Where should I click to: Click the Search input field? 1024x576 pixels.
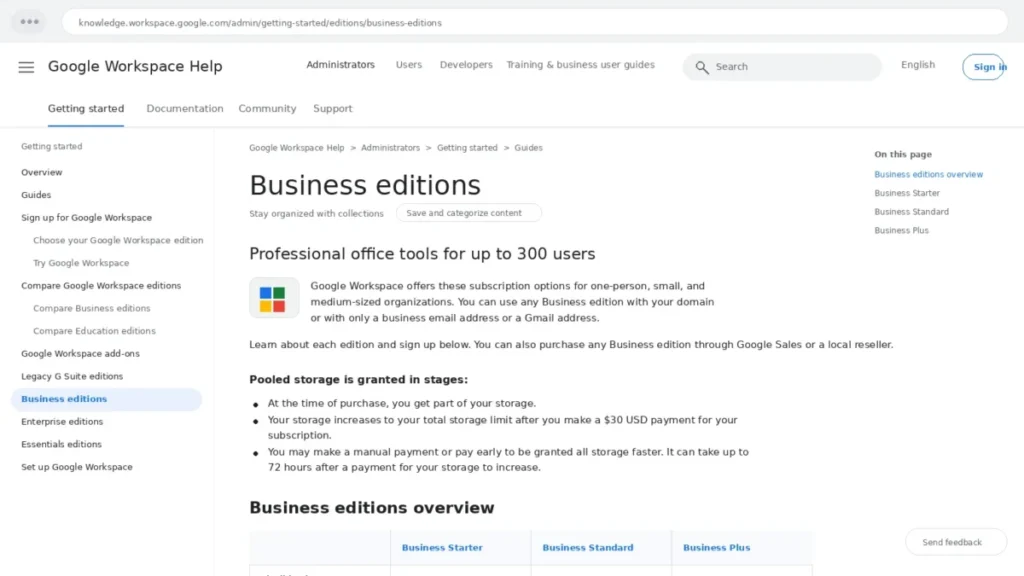click(x=782, y=67)
